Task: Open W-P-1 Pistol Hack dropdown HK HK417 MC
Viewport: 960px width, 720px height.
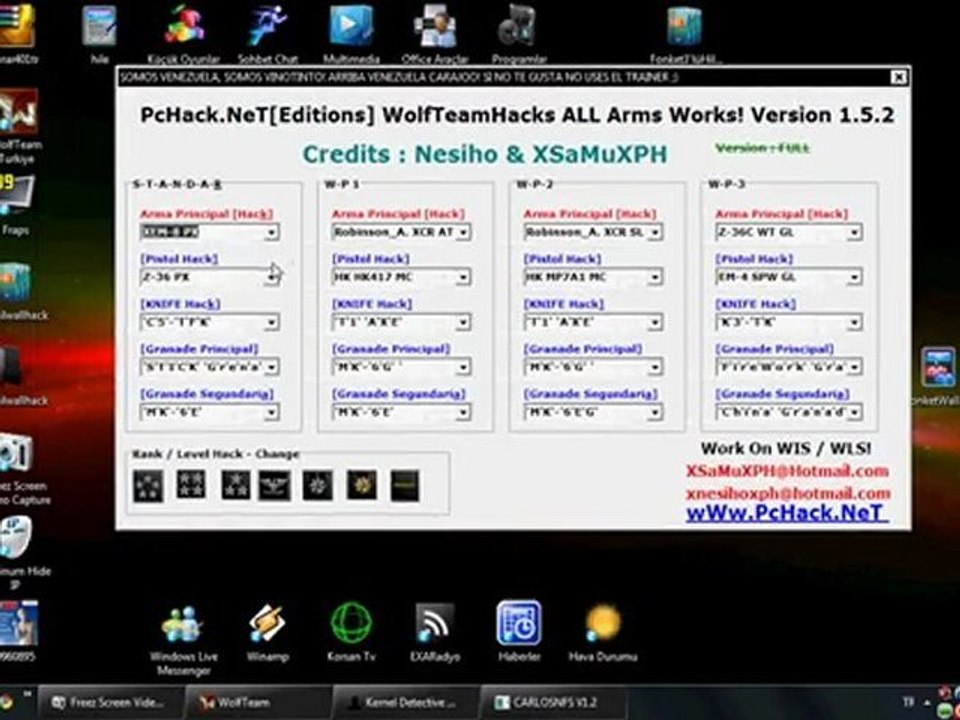Action: [x=402, y=277]
